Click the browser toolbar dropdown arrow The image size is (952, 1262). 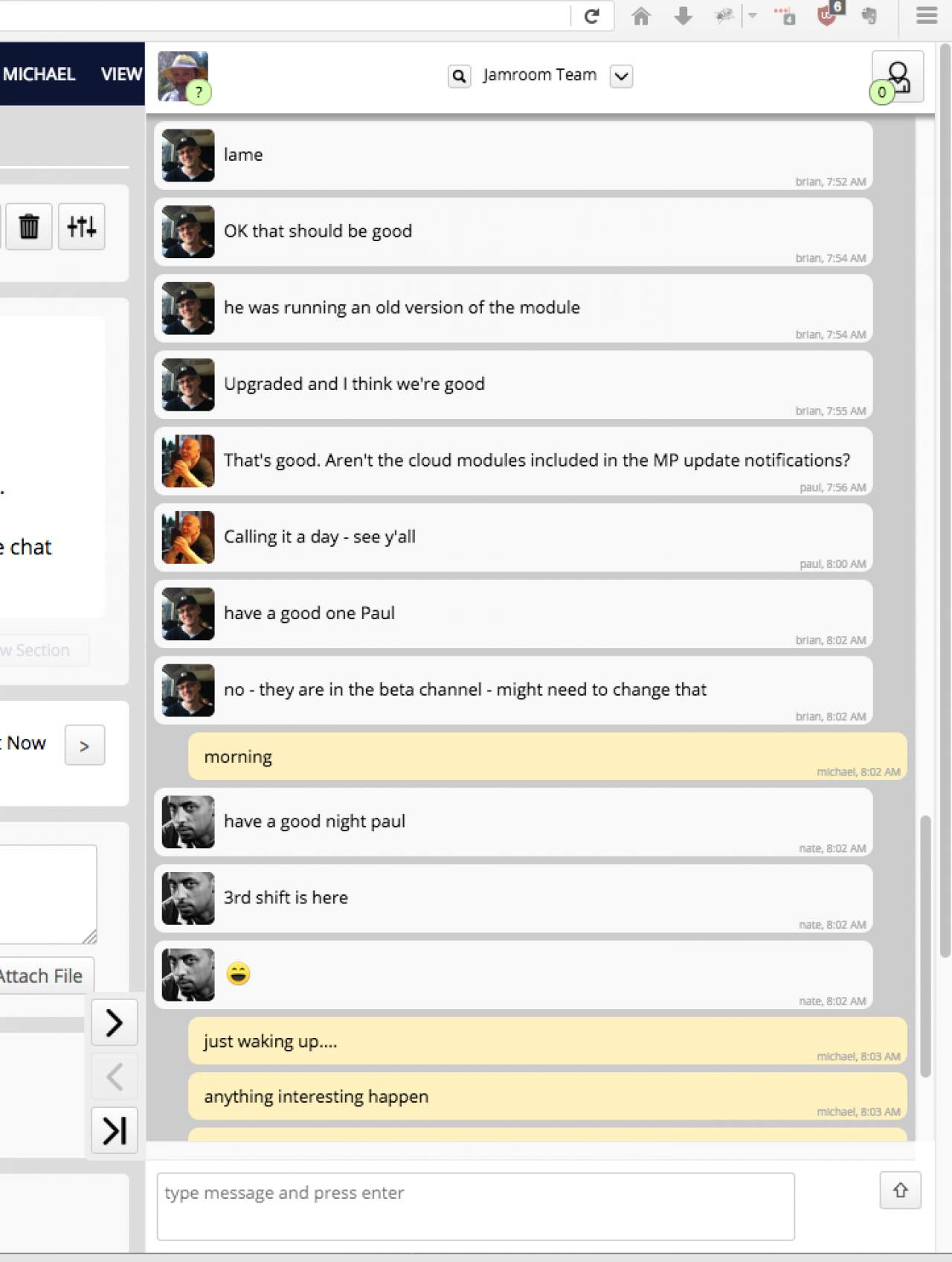click(753, 16)
